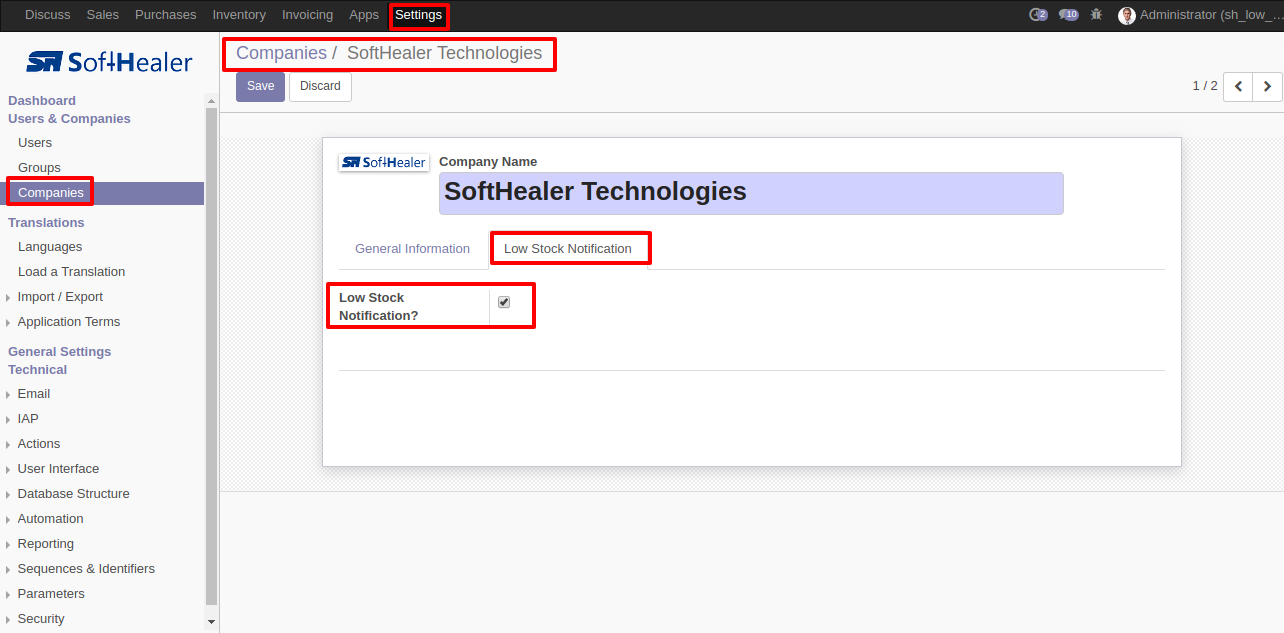Screen dimensions: 1284x633
Task: Open the Apps menu
Action: pos(364,15)
